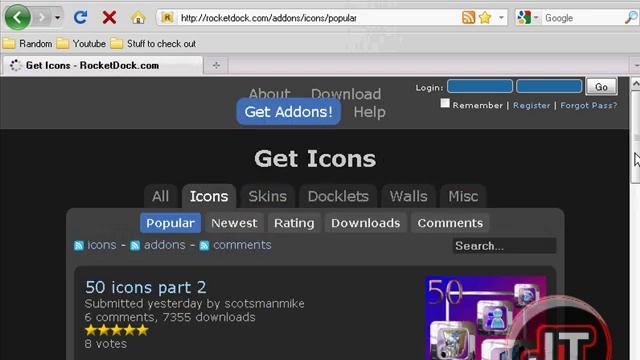
Task: Click the comments RSS feed icon
Action: (204, 245)
